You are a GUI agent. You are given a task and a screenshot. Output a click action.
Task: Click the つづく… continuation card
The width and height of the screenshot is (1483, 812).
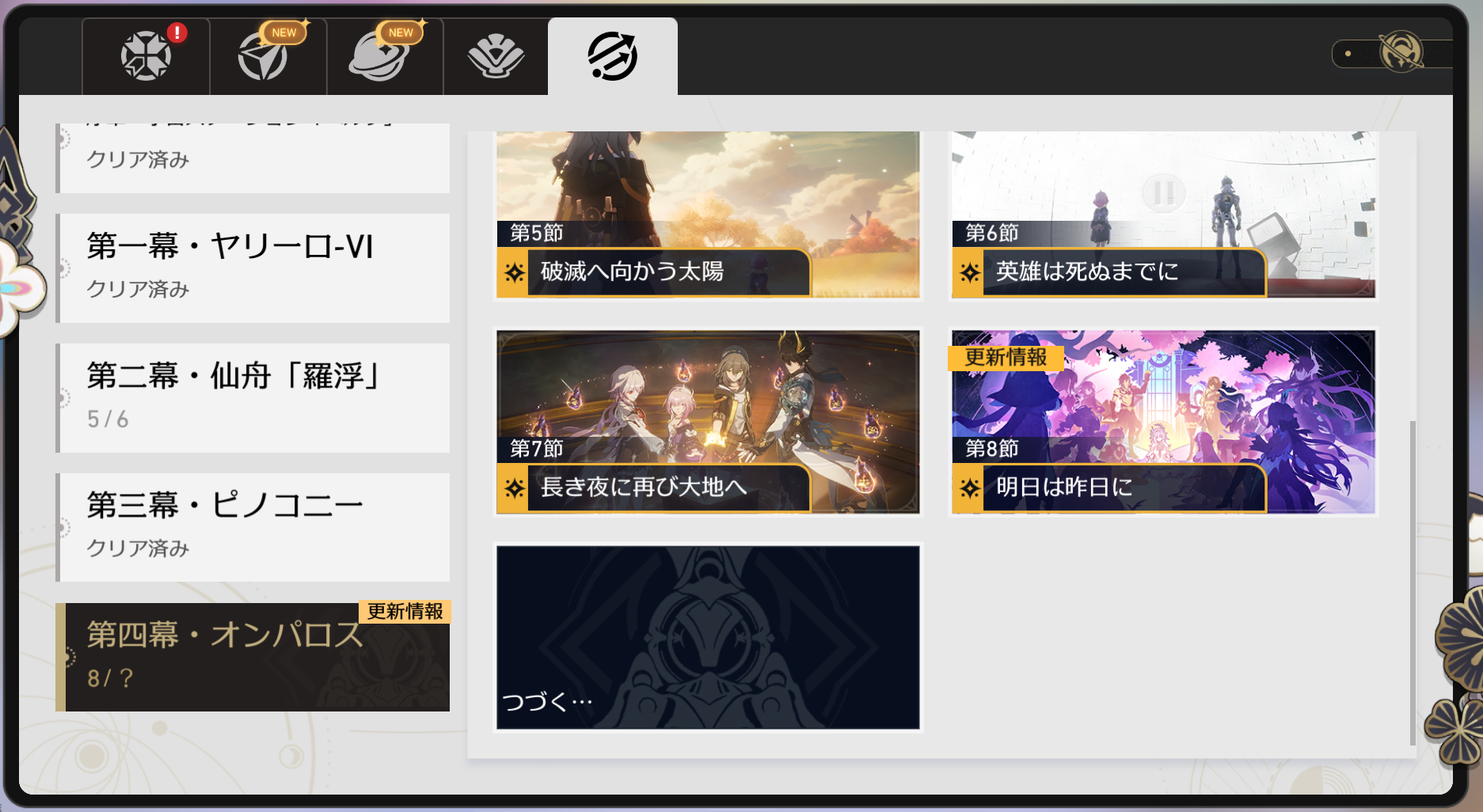click(708, 637)
